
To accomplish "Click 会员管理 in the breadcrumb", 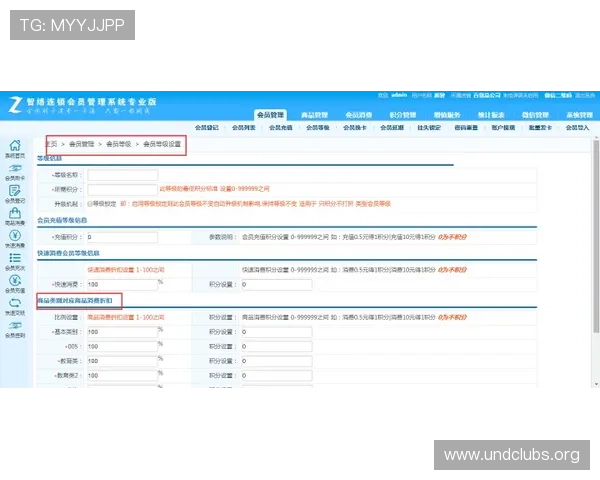I will [82, 144].
